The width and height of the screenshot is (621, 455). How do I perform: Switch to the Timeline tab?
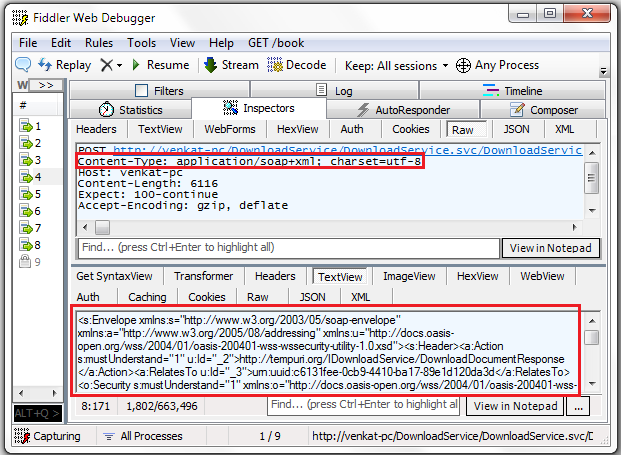click(512, 91)
